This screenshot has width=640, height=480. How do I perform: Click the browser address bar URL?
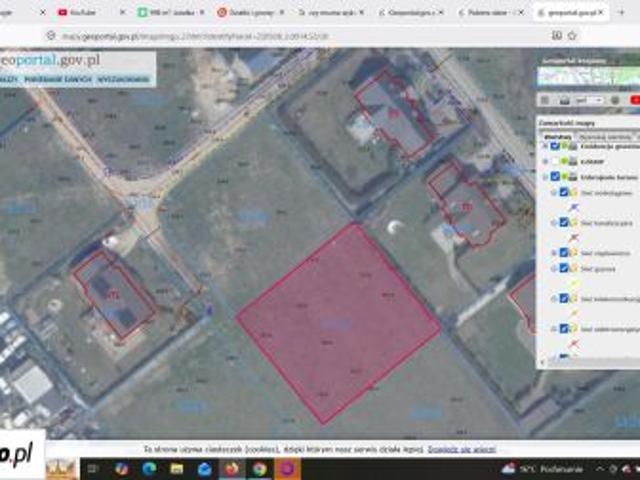(195, 36)
